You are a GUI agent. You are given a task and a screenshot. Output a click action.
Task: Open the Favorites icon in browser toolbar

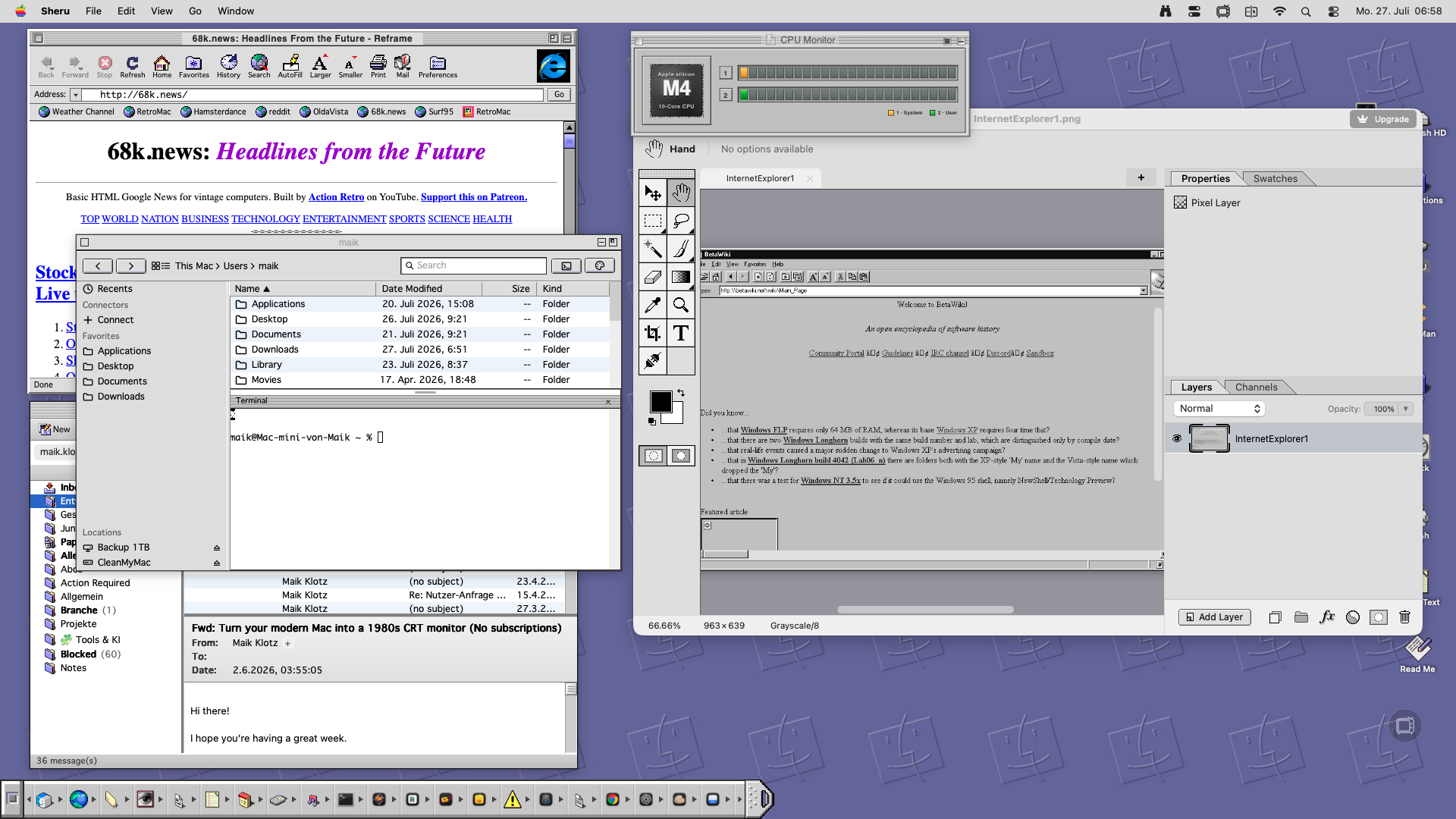194,67
